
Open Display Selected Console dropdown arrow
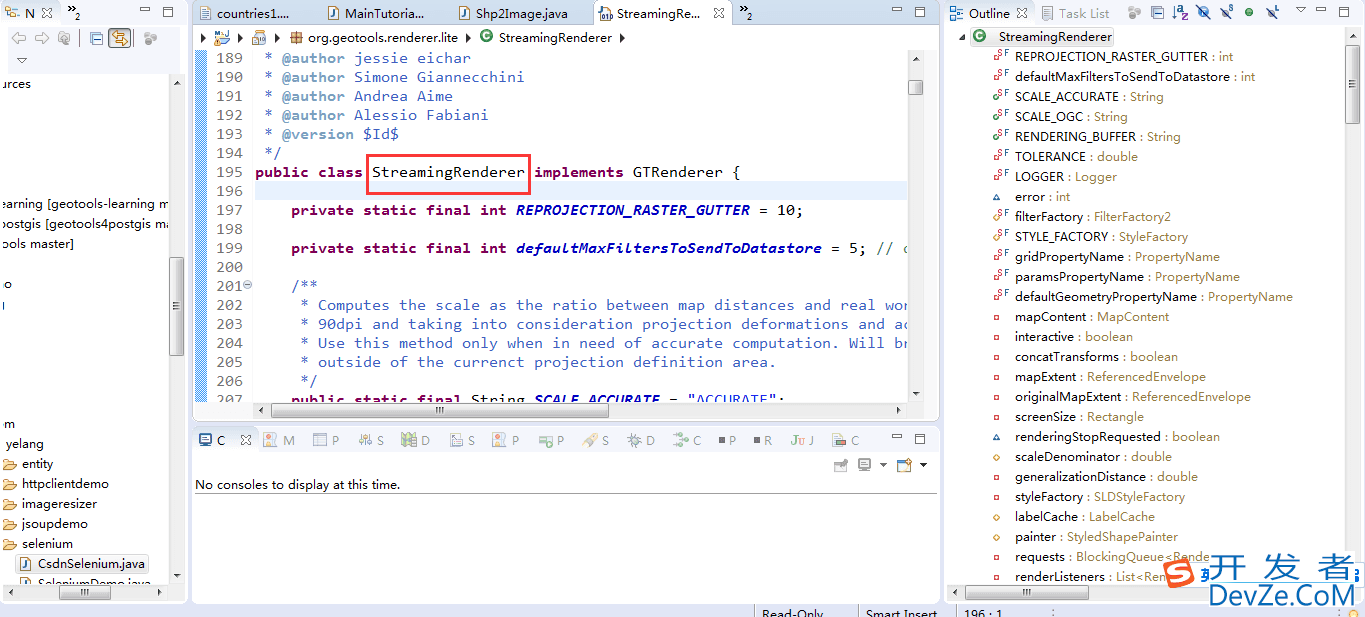pyautogui.click(x=883, y=465)
